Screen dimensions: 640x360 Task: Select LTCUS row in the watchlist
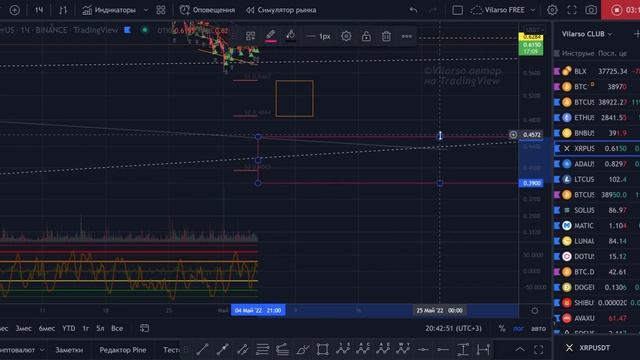(x=597, y=179)
